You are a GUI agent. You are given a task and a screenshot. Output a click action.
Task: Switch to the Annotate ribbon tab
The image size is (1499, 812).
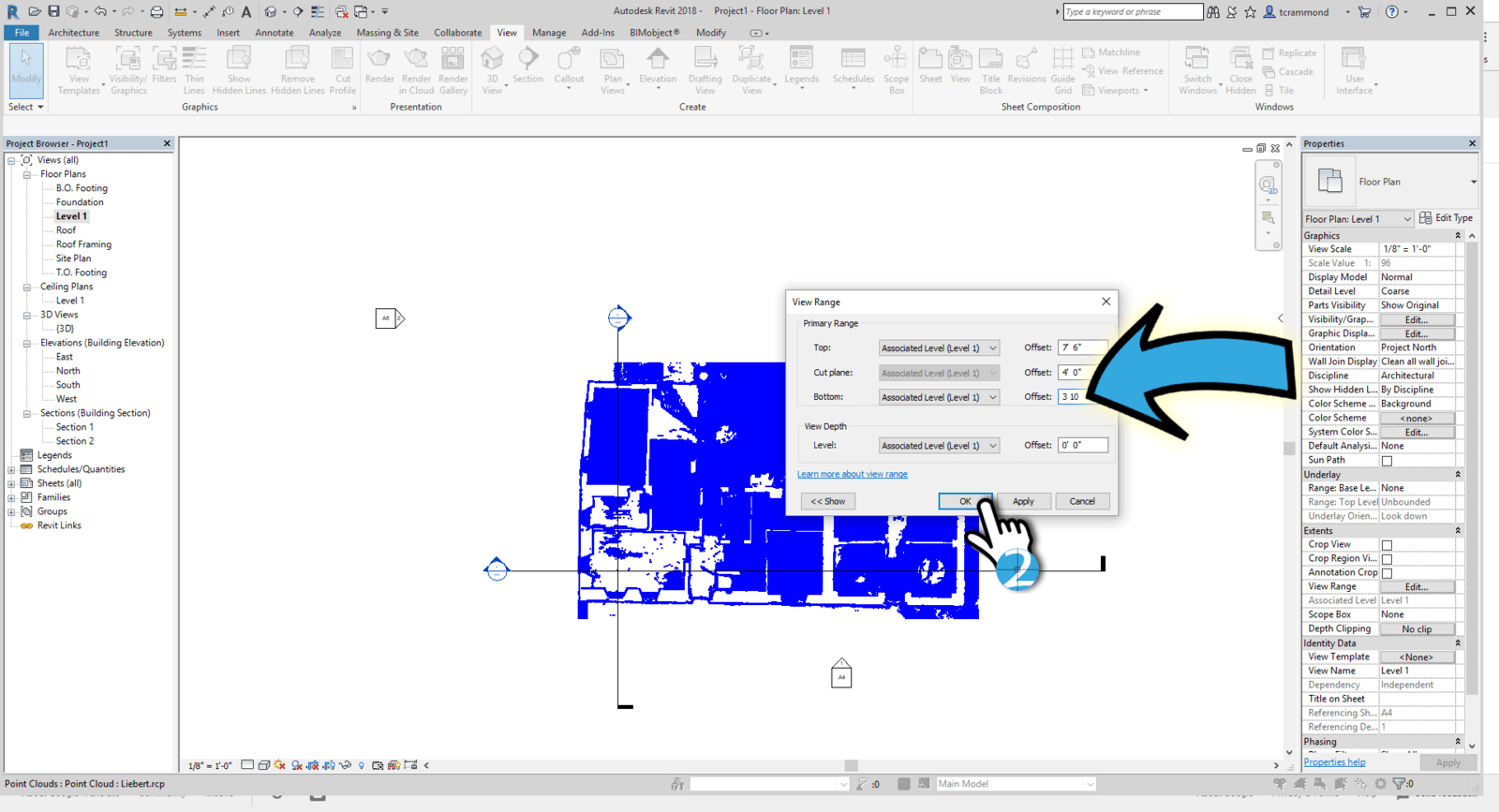click(275, 33)
